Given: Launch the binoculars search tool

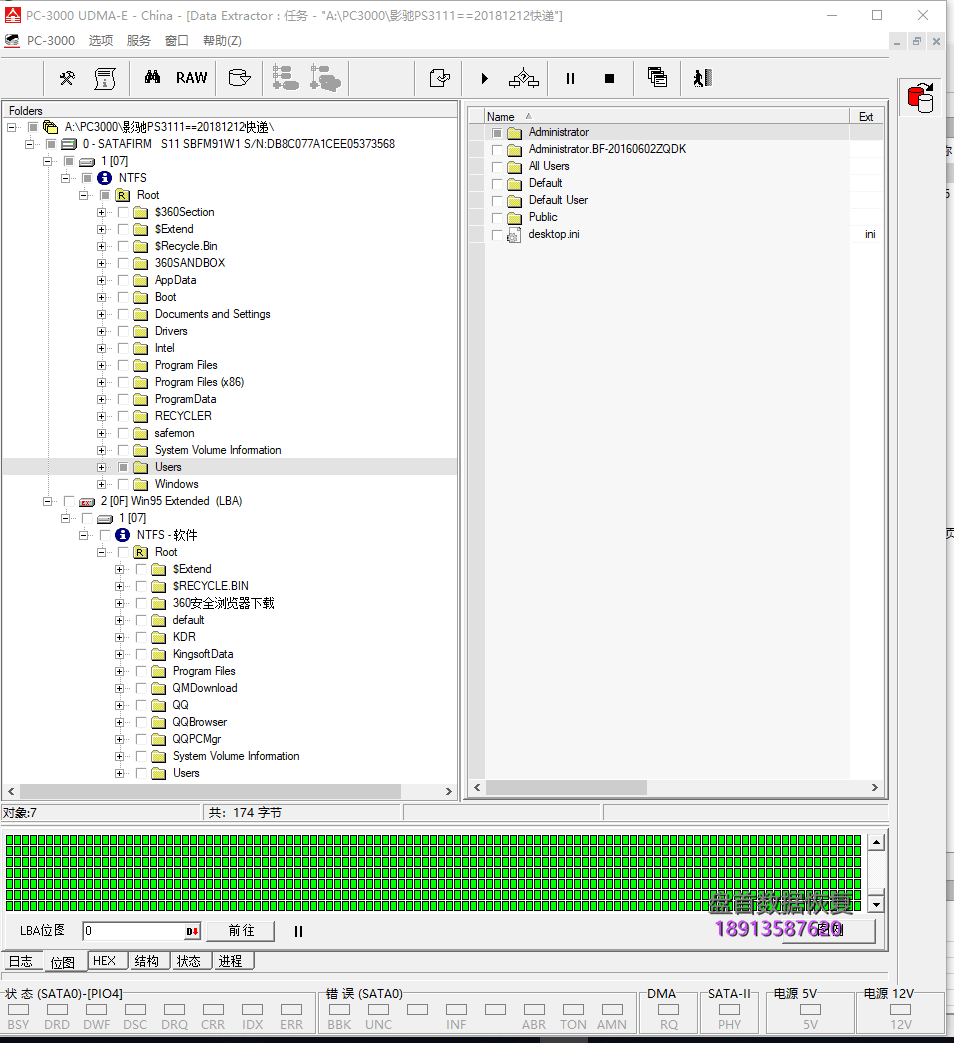Looking at the screenshot, I should 152,77.
